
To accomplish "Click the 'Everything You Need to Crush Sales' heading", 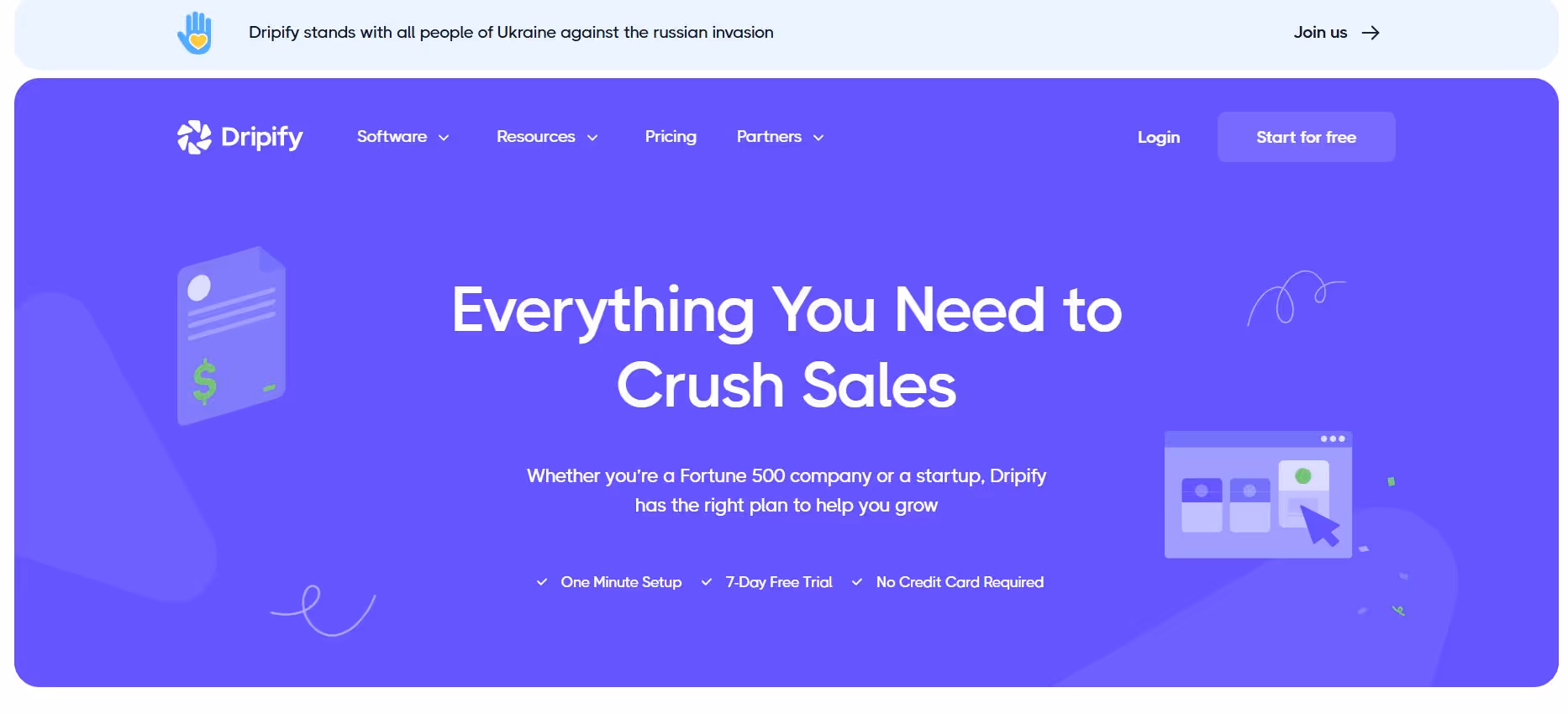I will coord(787,347).
